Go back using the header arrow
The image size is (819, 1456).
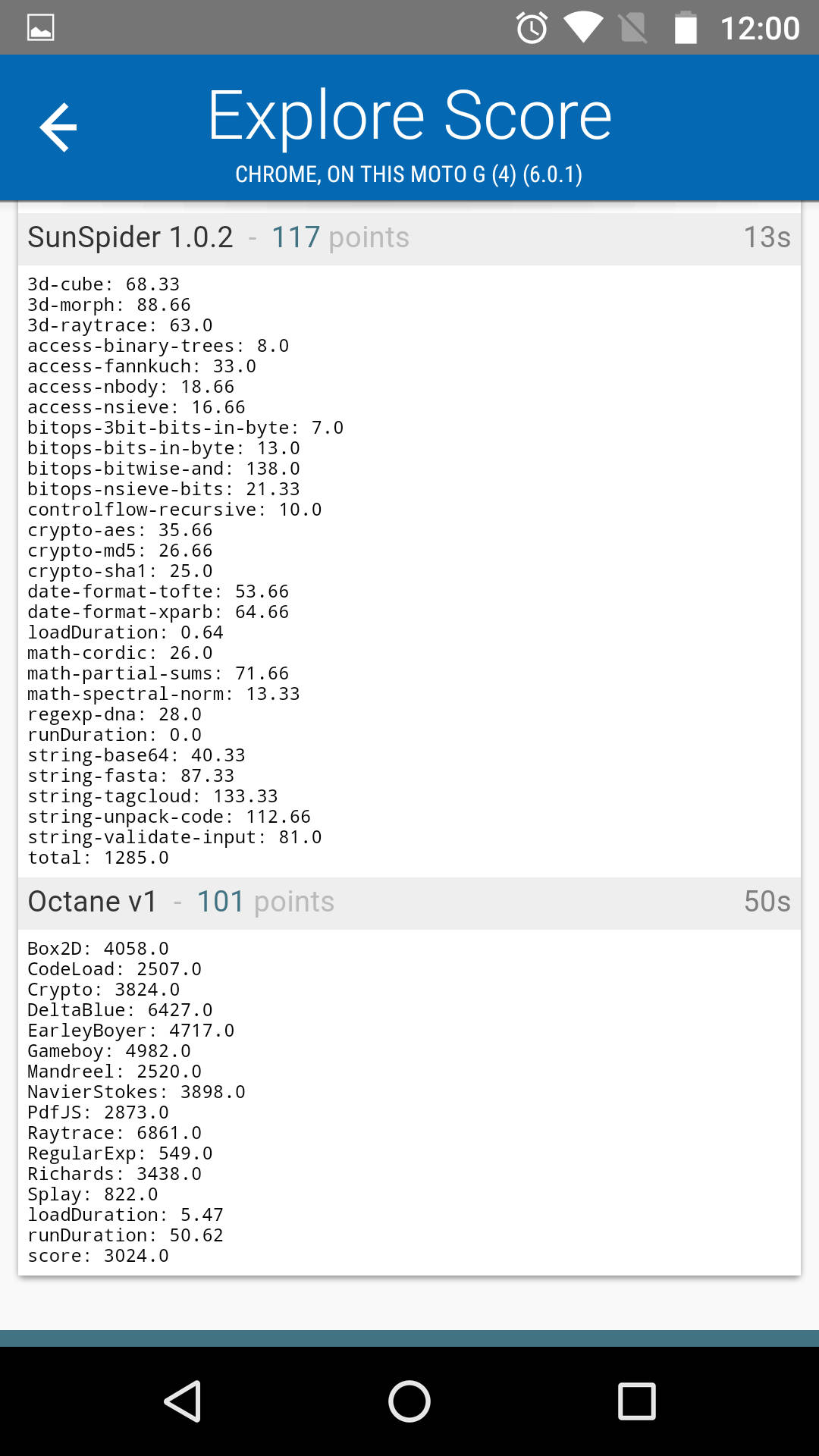coord(58,127)
